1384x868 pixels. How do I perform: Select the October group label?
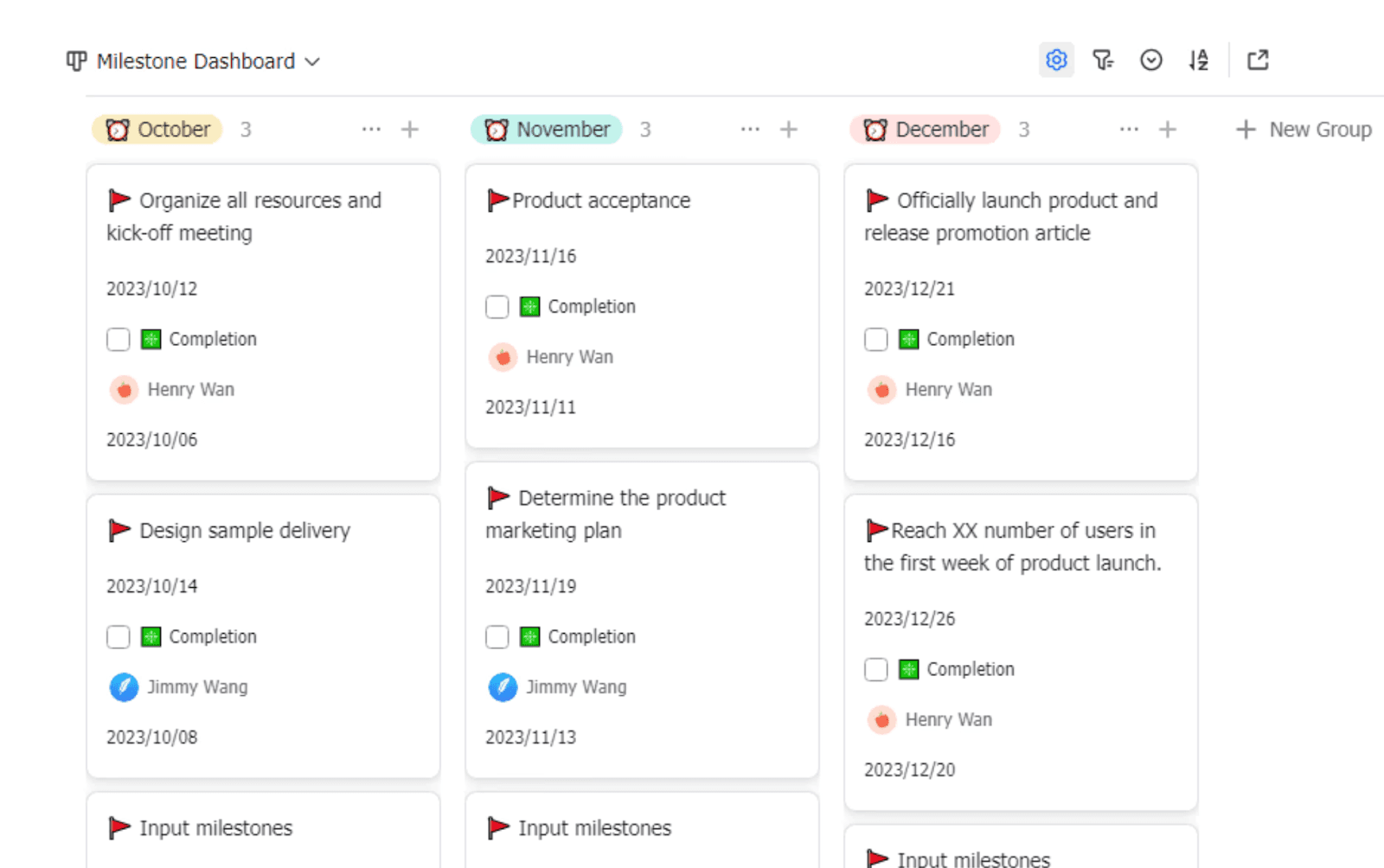point(157,130)
